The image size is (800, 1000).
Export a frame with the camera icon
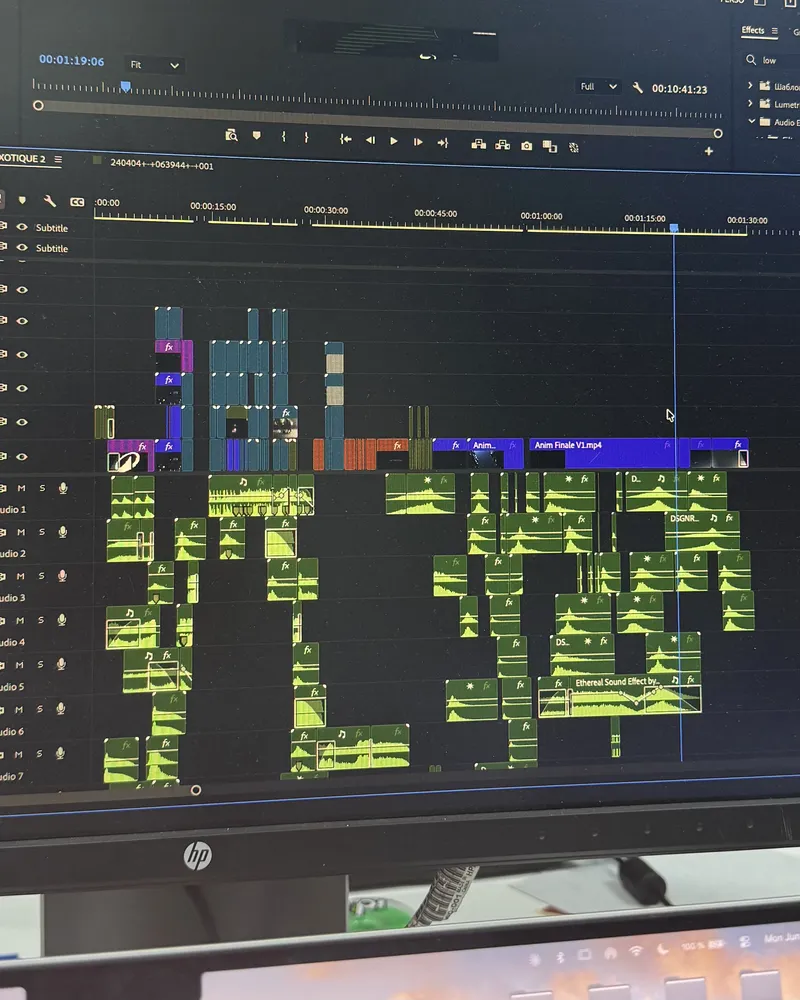point(526,146)
